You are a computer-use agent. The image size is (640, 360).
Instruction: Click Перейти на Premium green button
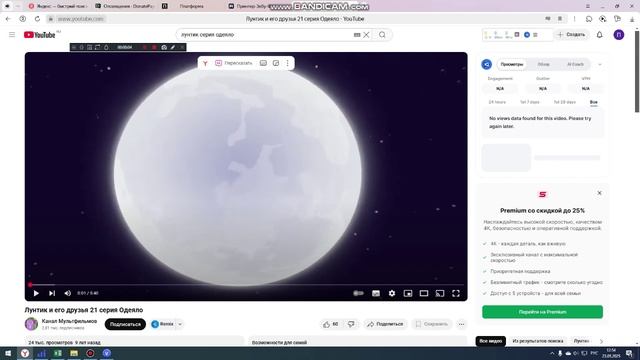pos(542,312)
